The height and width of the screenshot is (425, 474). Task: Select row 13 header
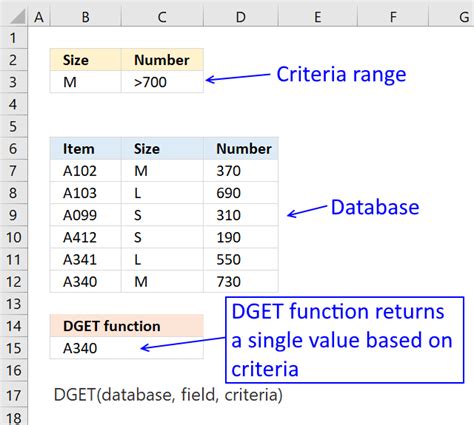click(13, 304)
